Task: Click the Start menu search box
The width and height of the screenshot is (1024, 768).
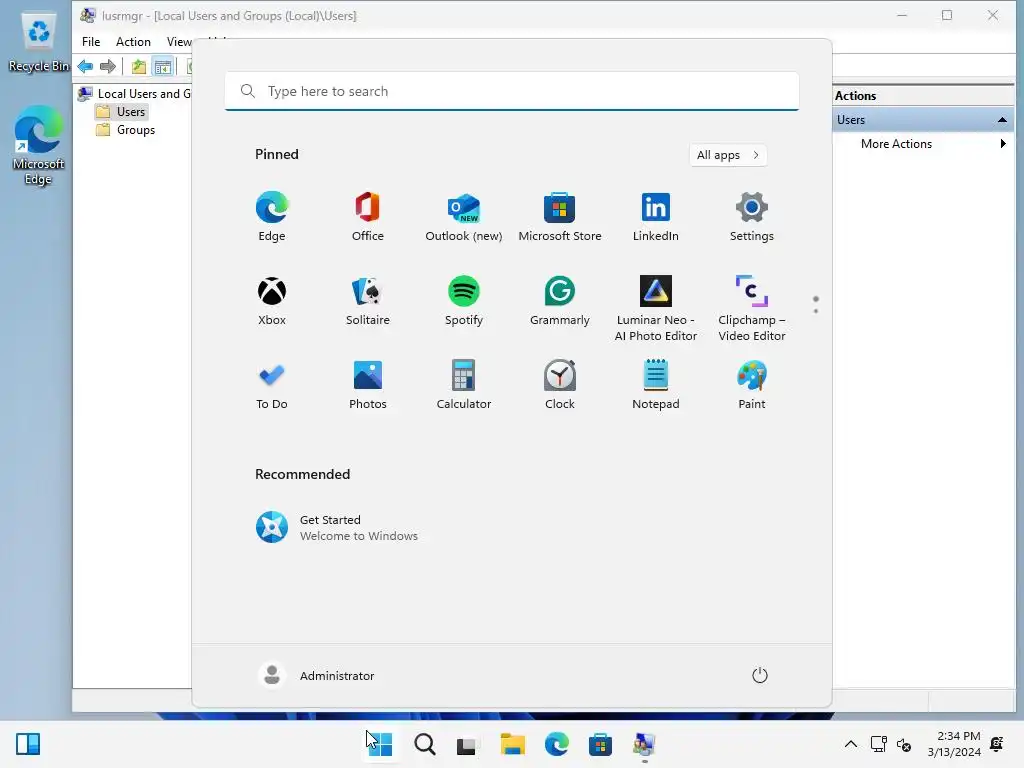Action: point(512,91)
